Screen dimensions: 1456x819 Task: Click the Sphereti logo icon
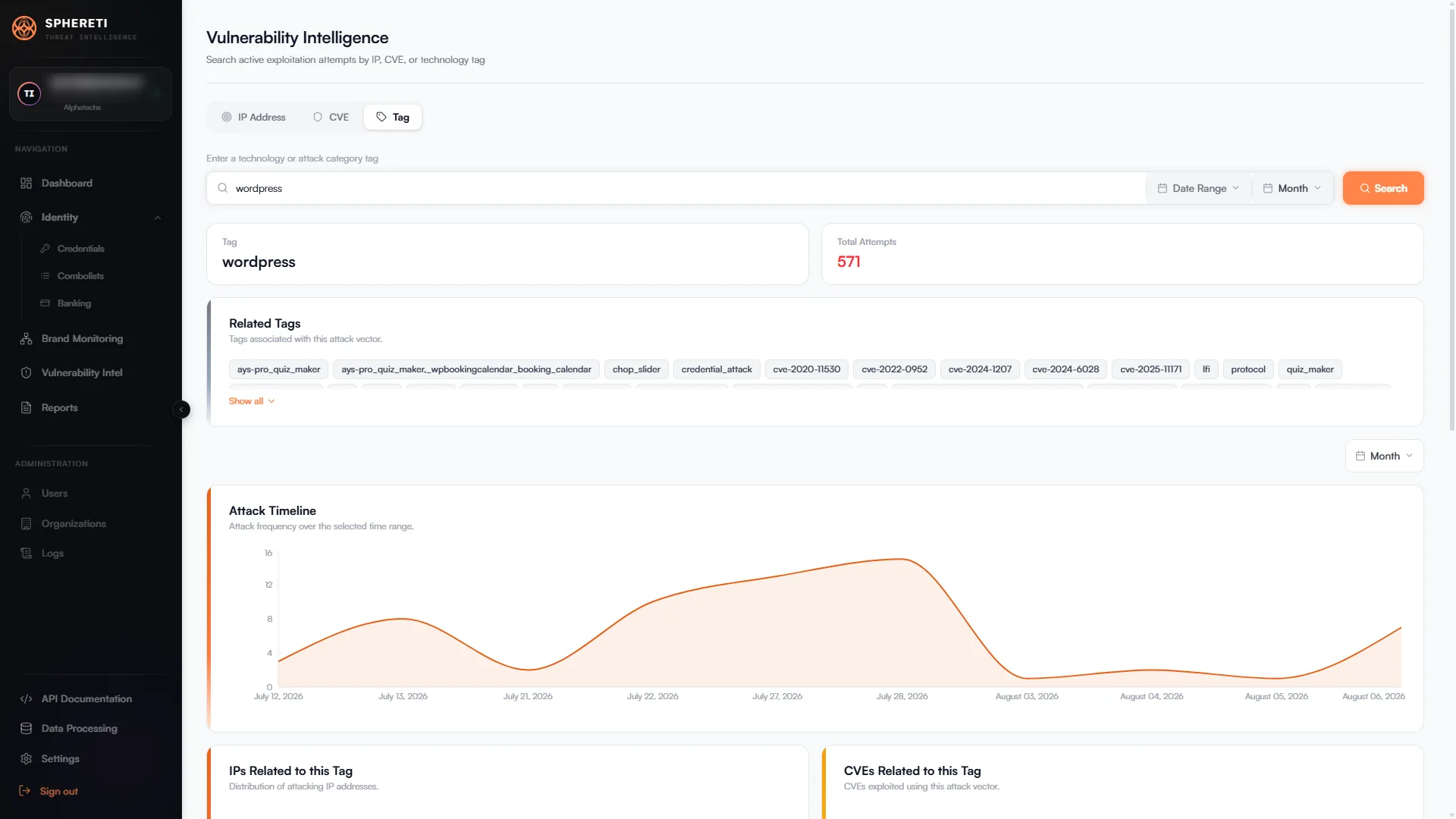[24, 28]
